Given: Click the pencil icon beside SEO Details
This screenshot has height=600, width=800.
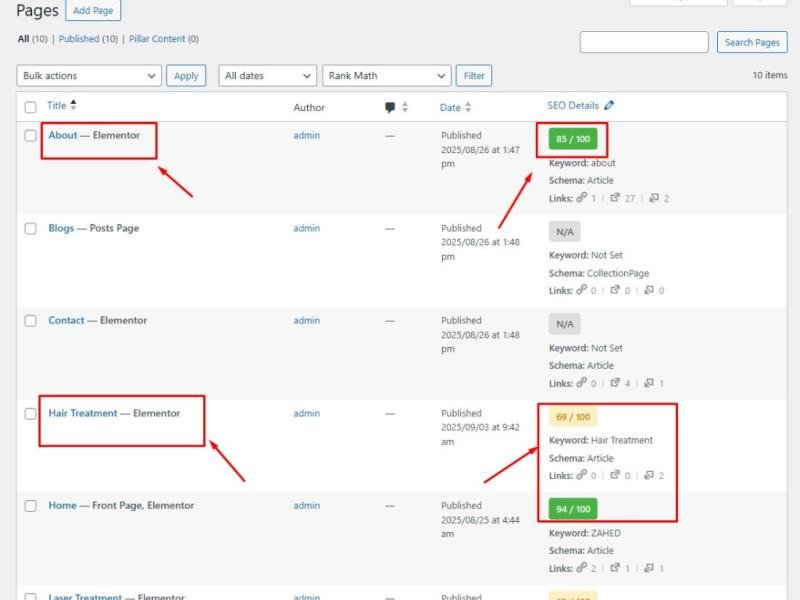Looking at the screenshot, I should [609, 105].
